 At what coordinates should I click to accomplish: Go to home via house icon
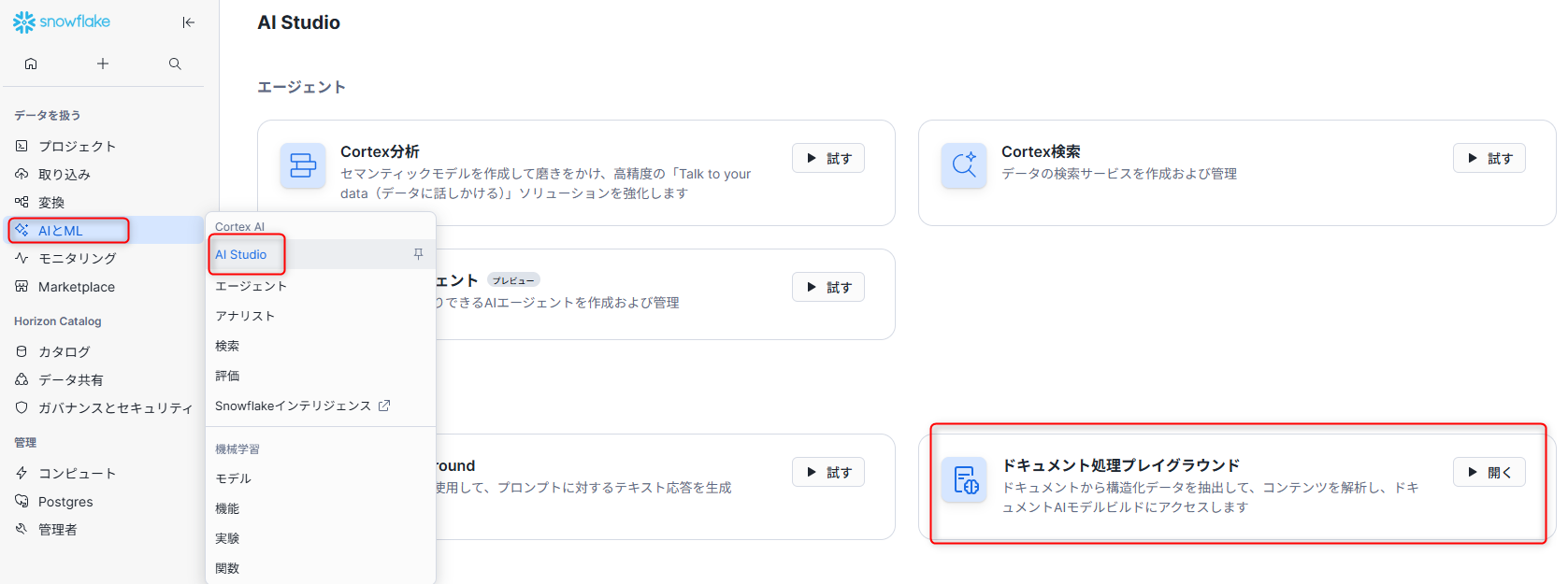point(31,64)
